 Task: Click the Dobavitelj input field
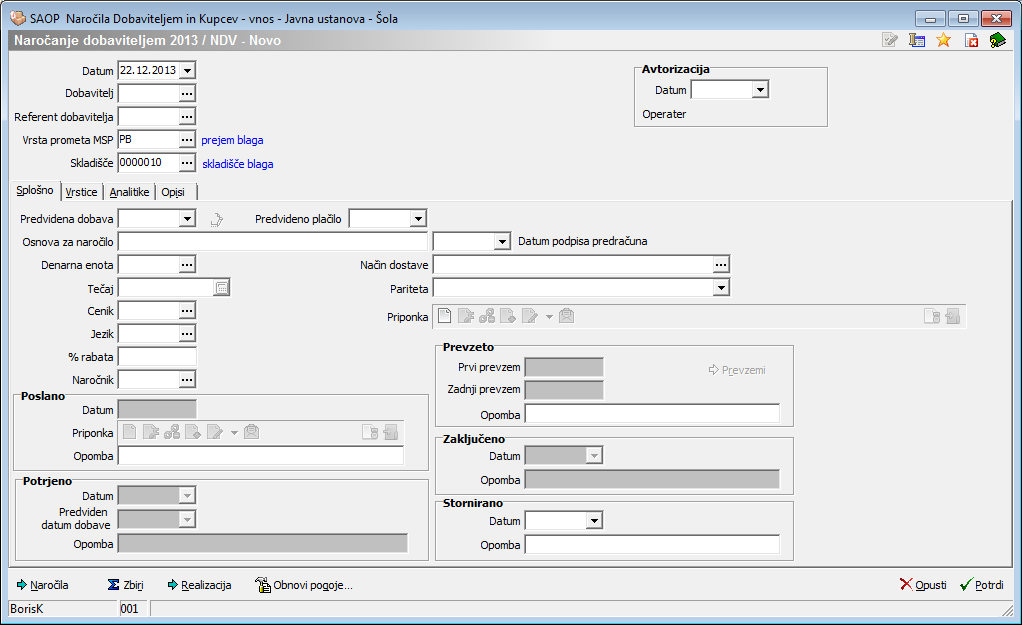point(149,94)
